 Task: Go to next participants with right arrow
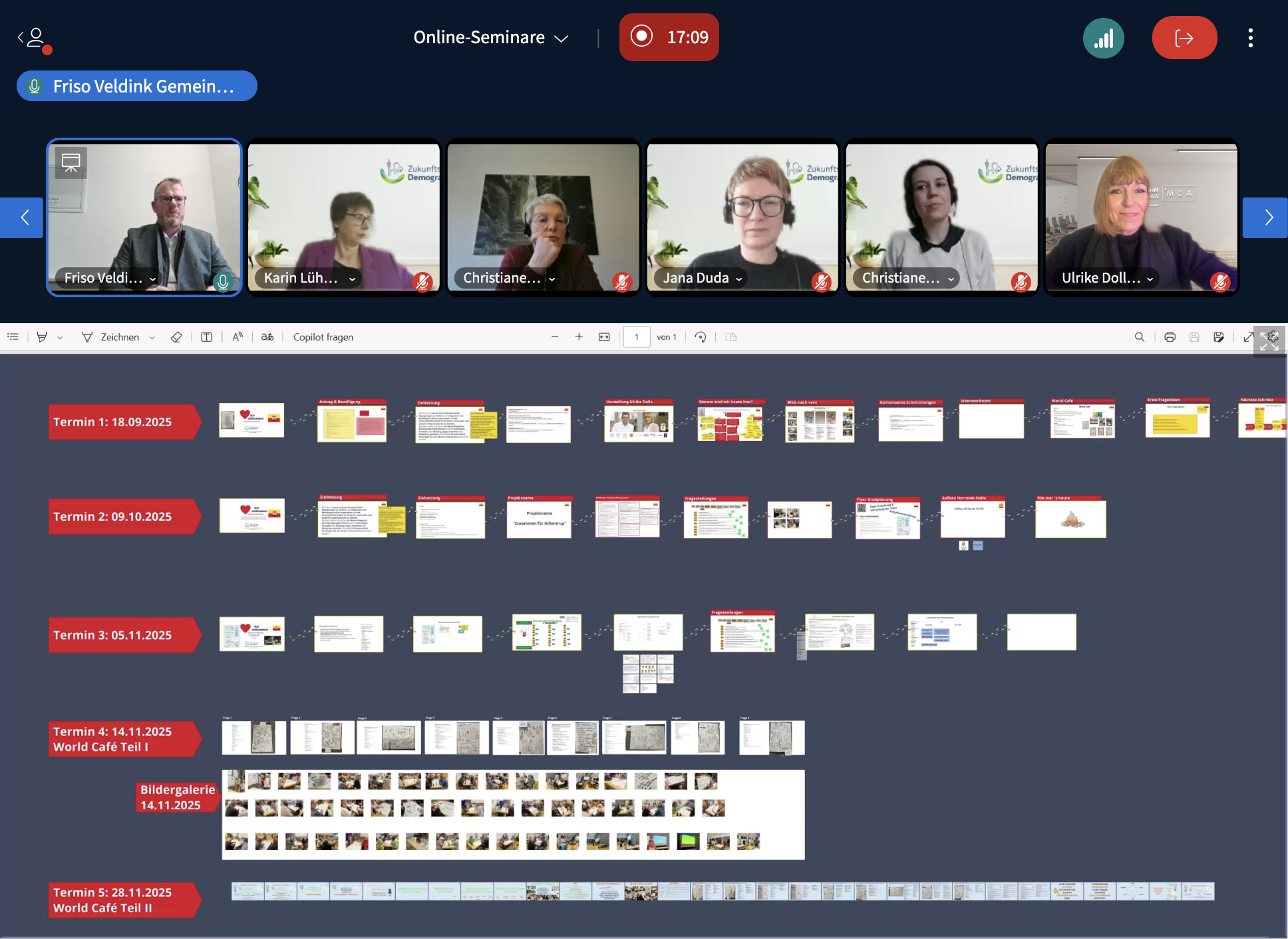[x=1267, y=217]
